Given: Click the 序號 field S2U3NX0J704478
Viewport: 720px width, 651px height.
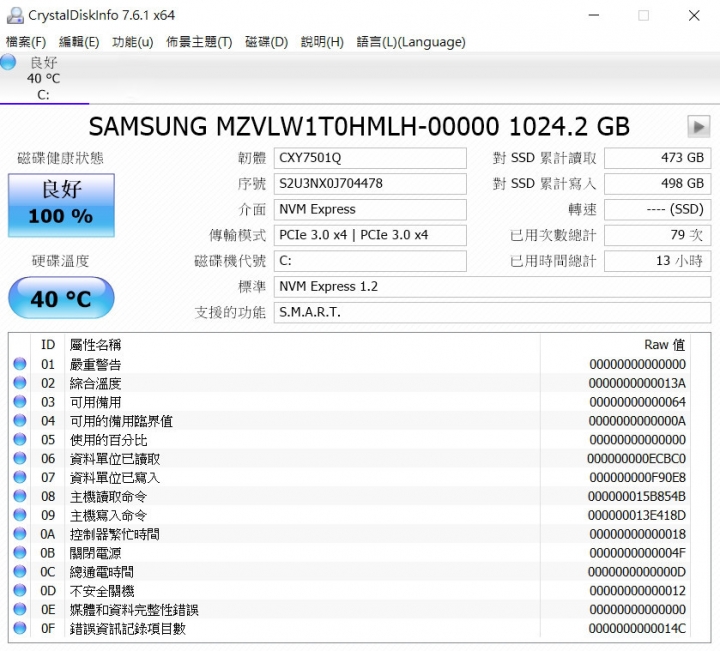Looking at the screenshot, I should 370,184.
